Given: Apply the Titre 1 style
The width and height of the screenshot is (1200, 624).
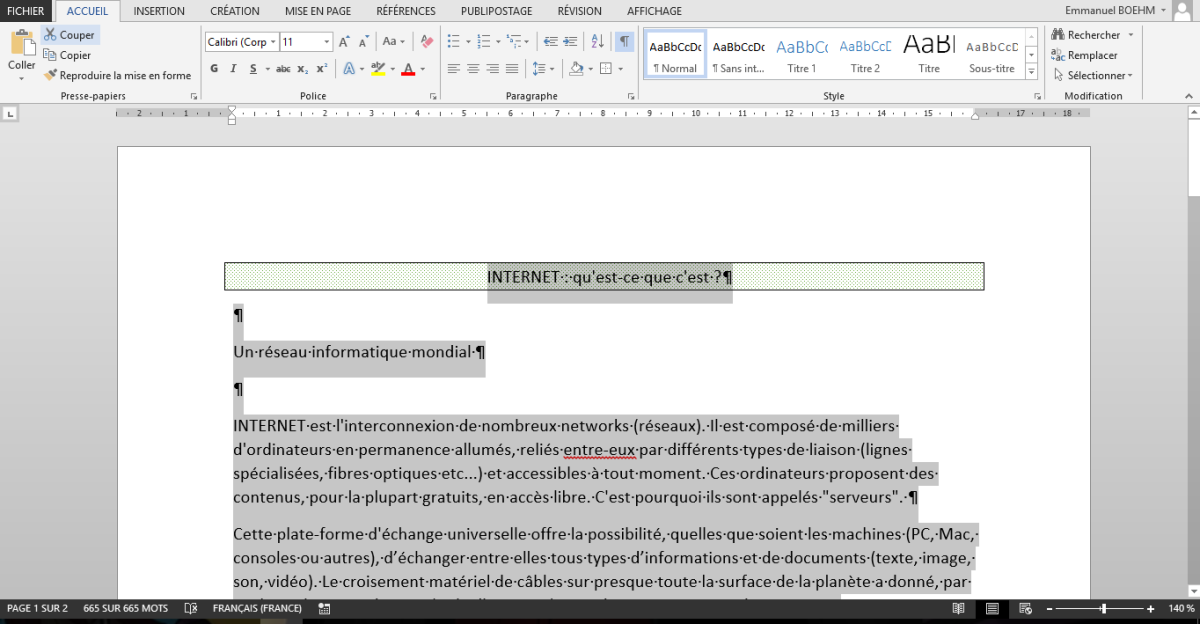Looking at the screenshot, I should 802,55.
